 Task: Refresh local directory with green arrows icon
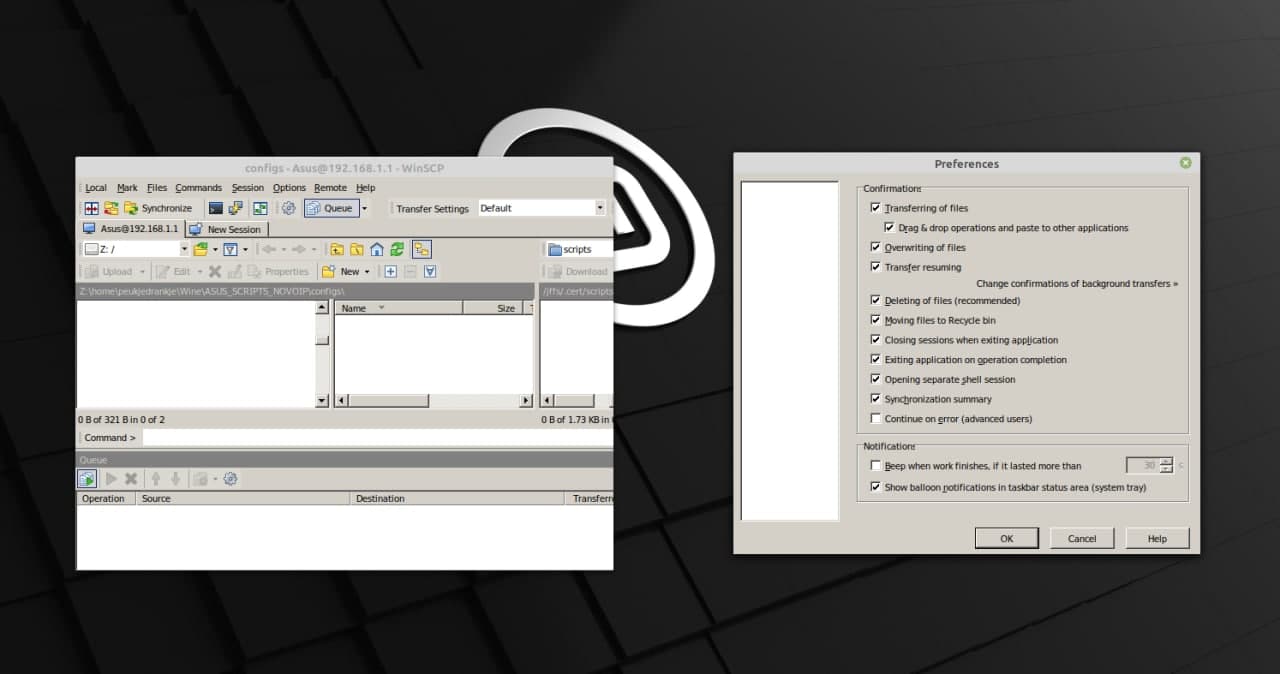click(x=397, y=249)
